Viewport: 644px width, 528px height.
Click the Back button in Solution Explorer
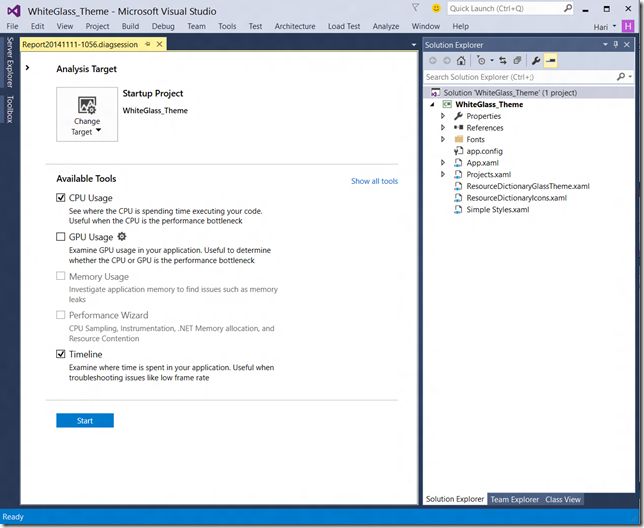pos(432,61)
